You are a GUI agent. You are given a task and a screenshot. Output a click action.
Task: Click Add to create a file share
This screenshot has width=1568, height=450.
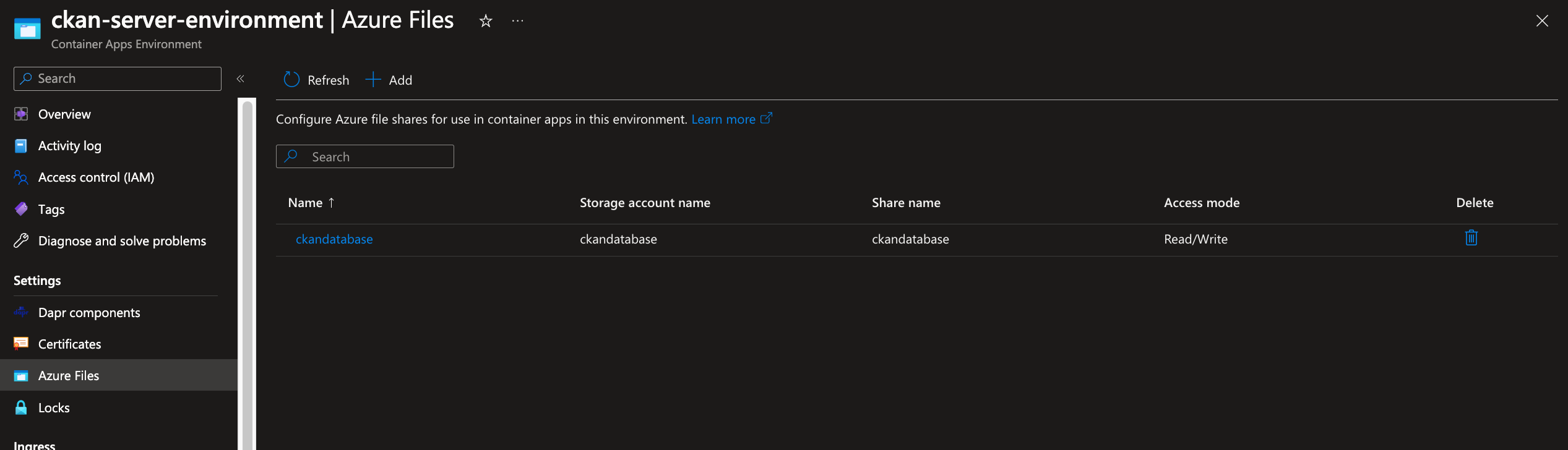click(389, 80)
